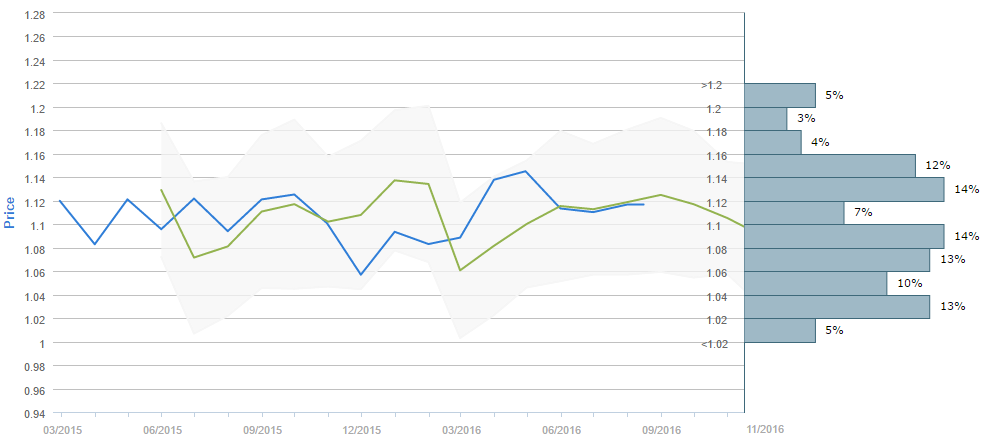Click the 11/2016 end date label

pyautogui.click(x=763, y=428)
